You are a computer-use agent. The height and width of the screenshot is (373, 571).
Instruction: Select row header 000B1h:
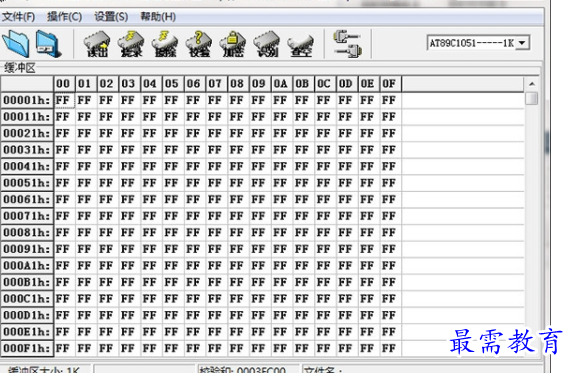[x=27, y=282]
